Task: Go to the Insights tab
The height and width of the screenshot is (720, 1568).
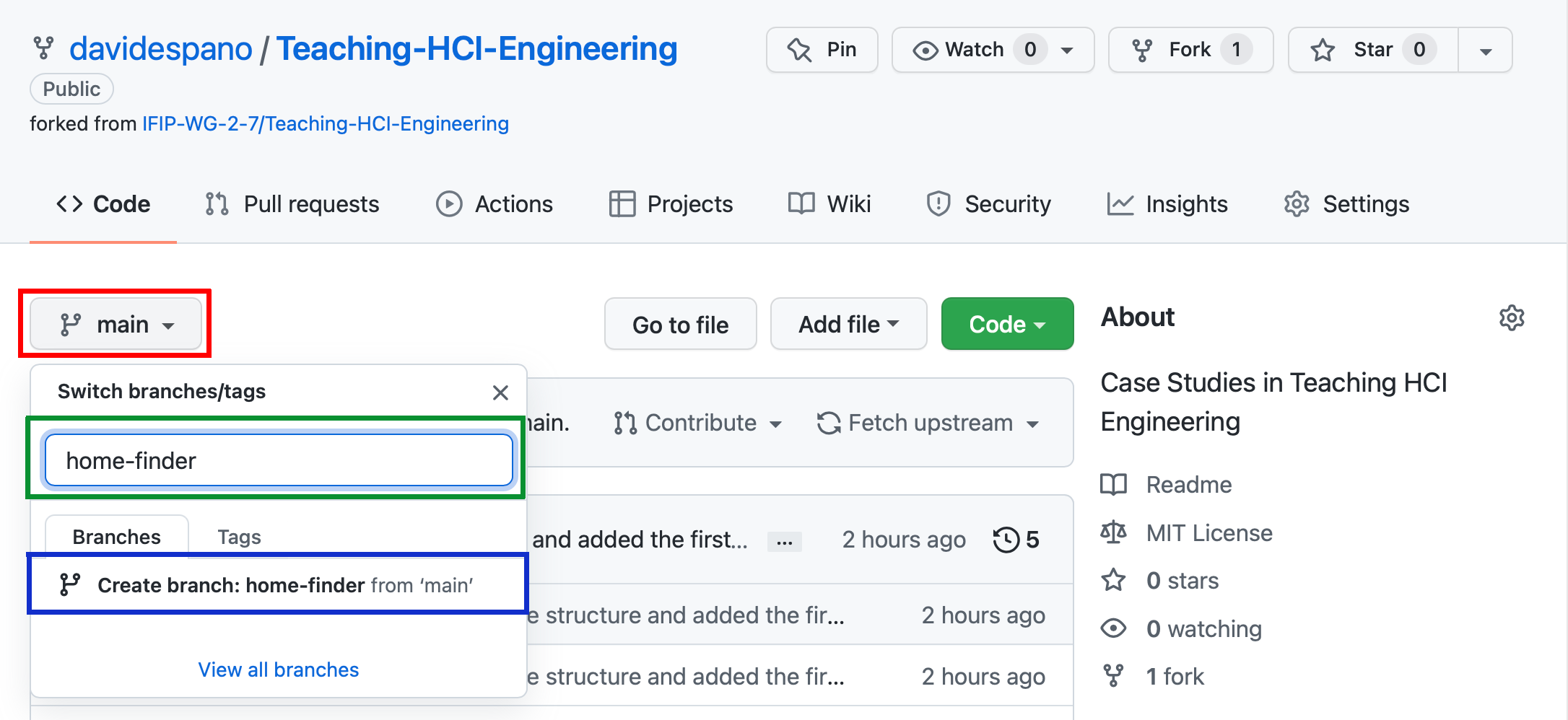Action: pos(1167,204)
